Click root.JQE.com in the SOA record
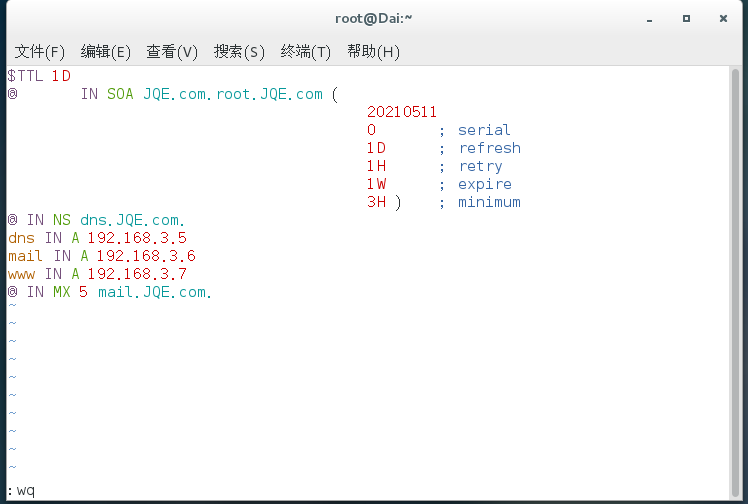The image size is (748, 504). pyautogui.click(x=269, y=94)
